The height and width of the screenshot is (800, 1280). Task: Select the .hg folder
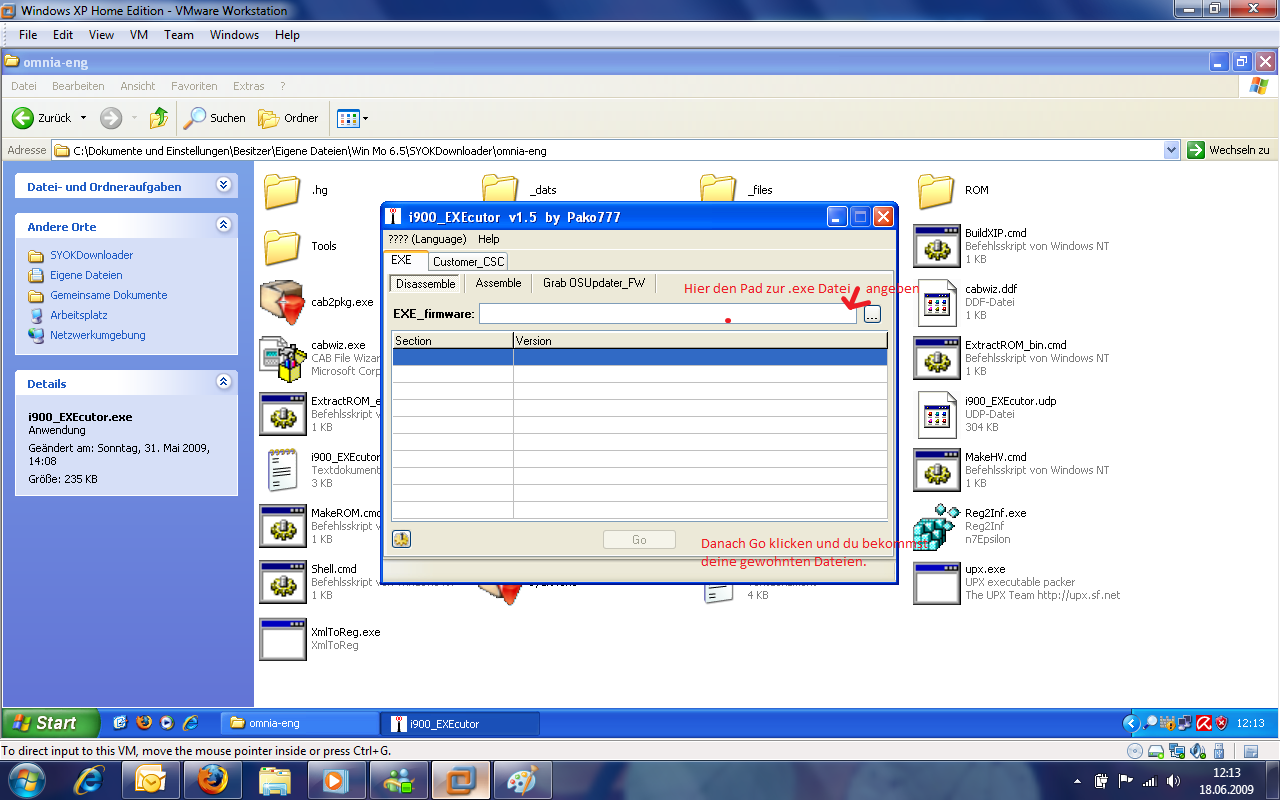coord(282,190)
